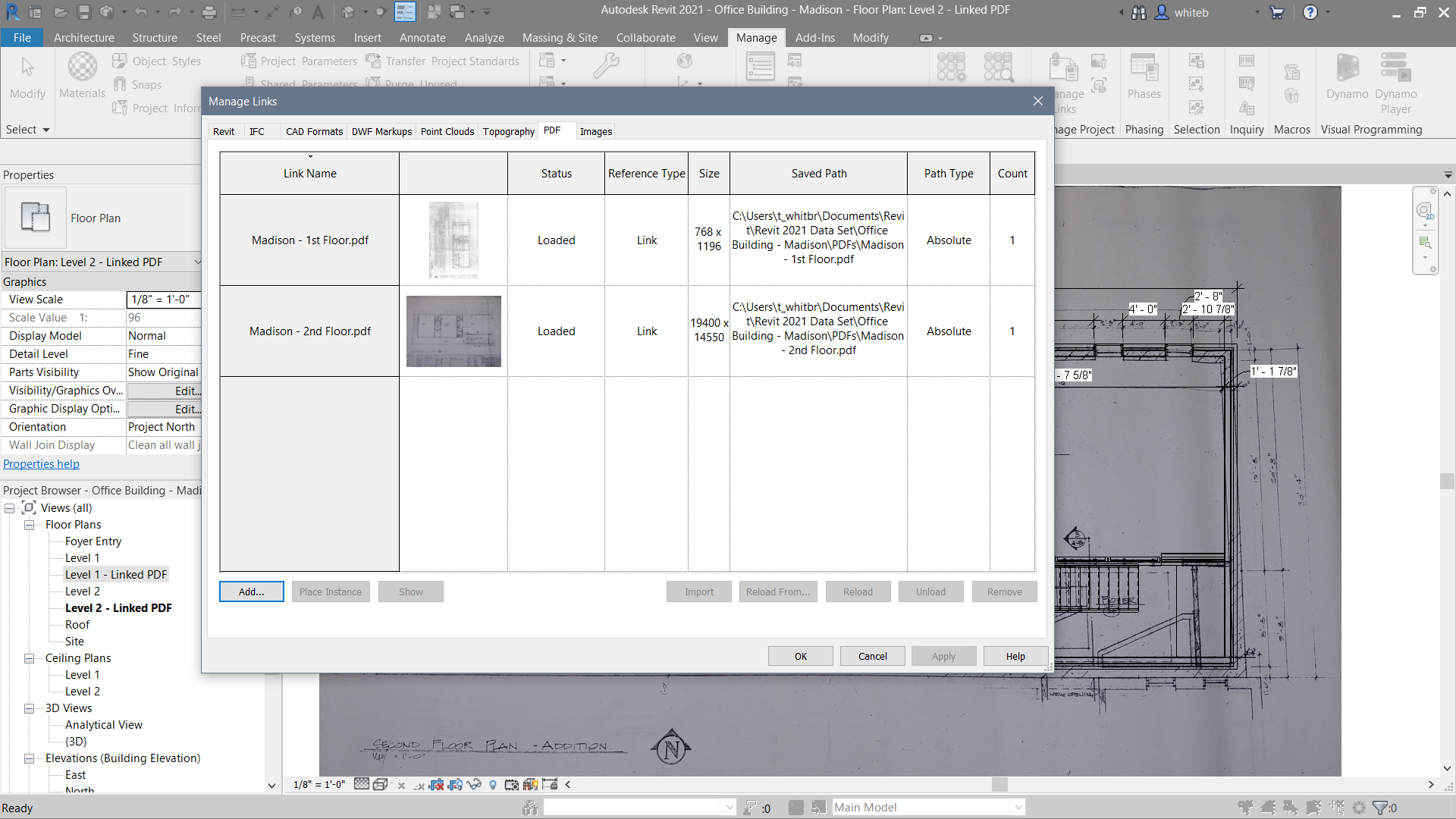Click the Thin Lines icon in quick access toolbar

(x=406, y=12)
